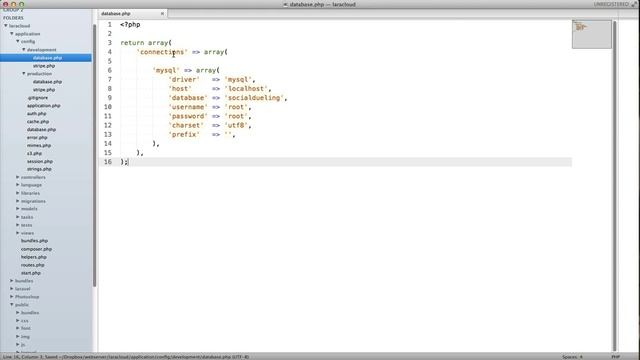Collapse the config folder arrow
Image resolution: width=640 pixels, height=360 pixels.
click(18, 41)
